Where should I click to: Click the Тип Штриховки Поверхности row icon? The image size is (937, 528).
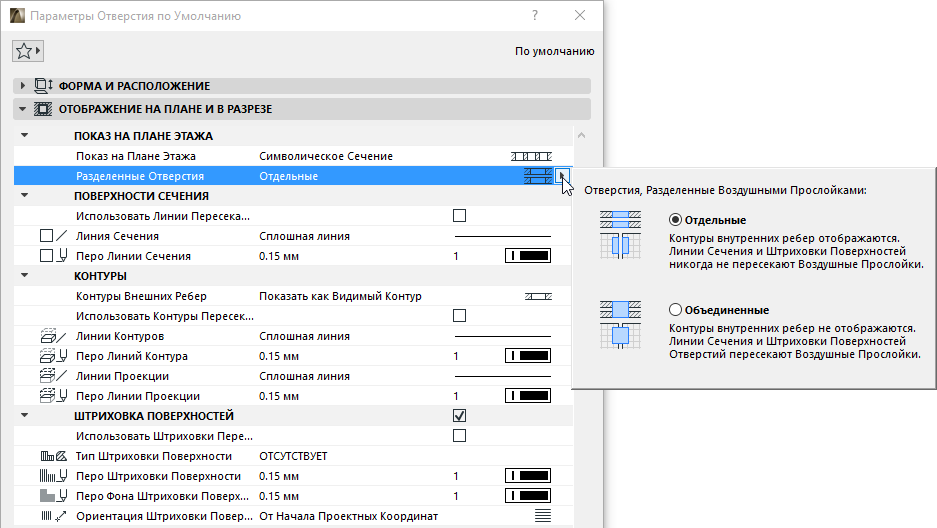pyautogui.click(x=53, y=456)
